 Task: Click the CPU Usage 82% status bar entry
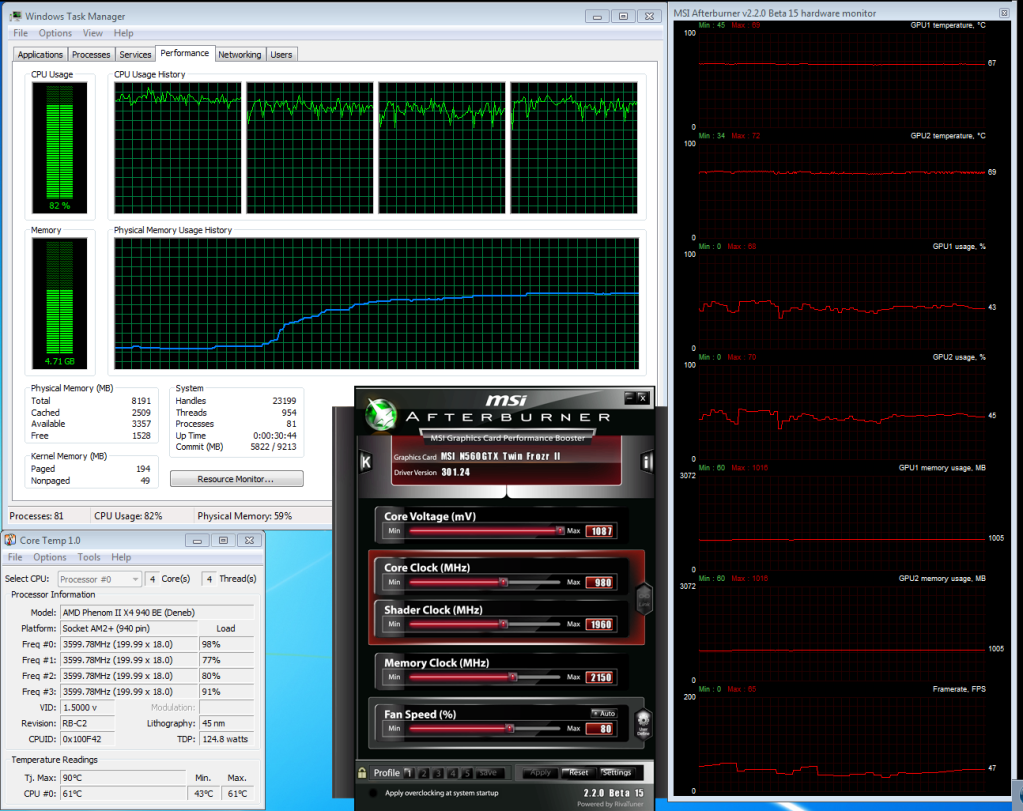tap(129, 516)
